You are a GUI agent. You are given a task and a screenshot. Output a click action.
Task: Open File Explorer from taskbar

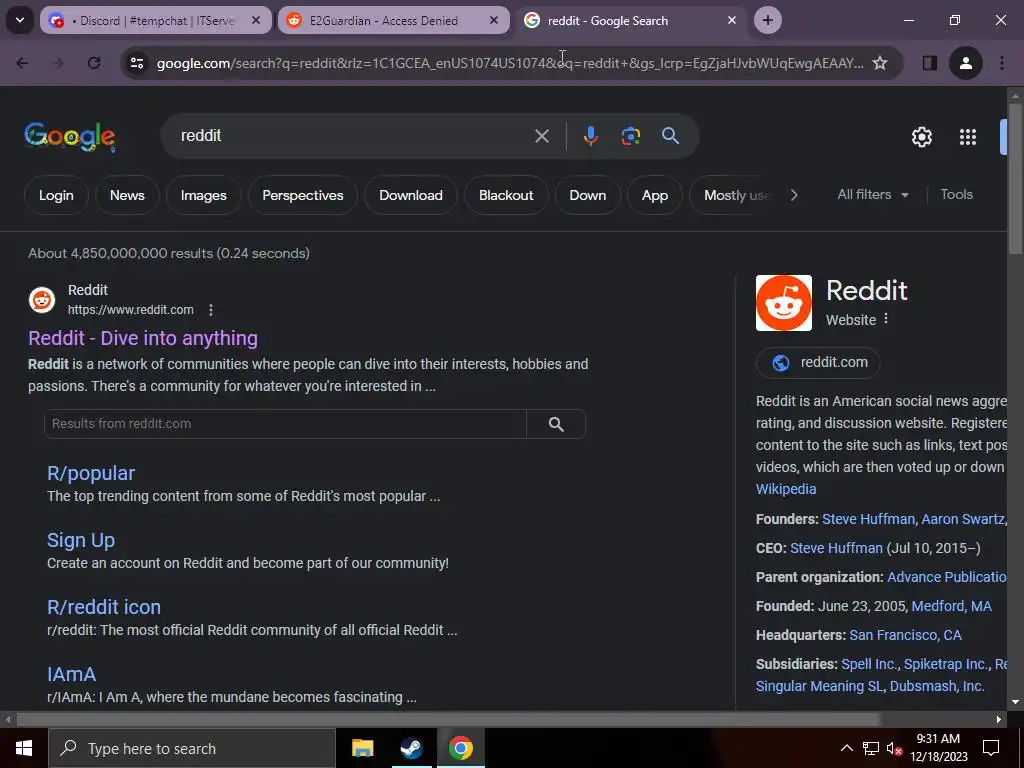point(362,748)
